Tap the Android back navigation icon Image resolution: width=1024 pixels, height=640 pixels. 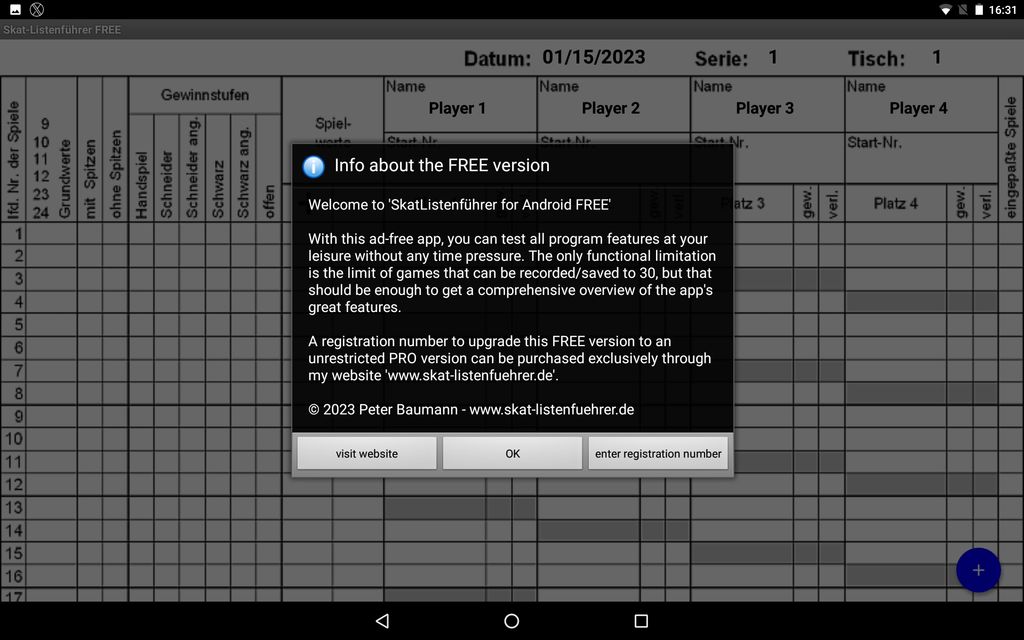coord(383,621)
